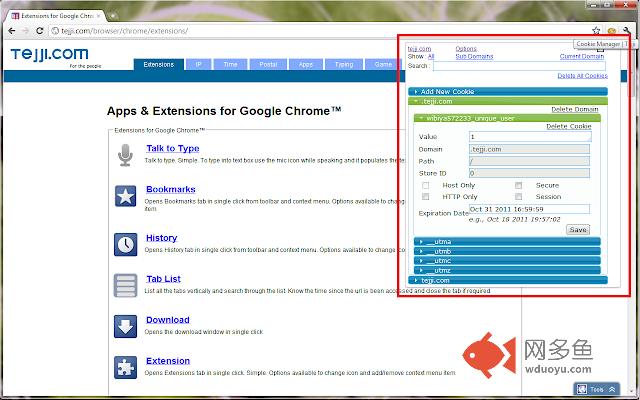Click the Store ID field
This screenshot has height=400, width=640.
529,173
